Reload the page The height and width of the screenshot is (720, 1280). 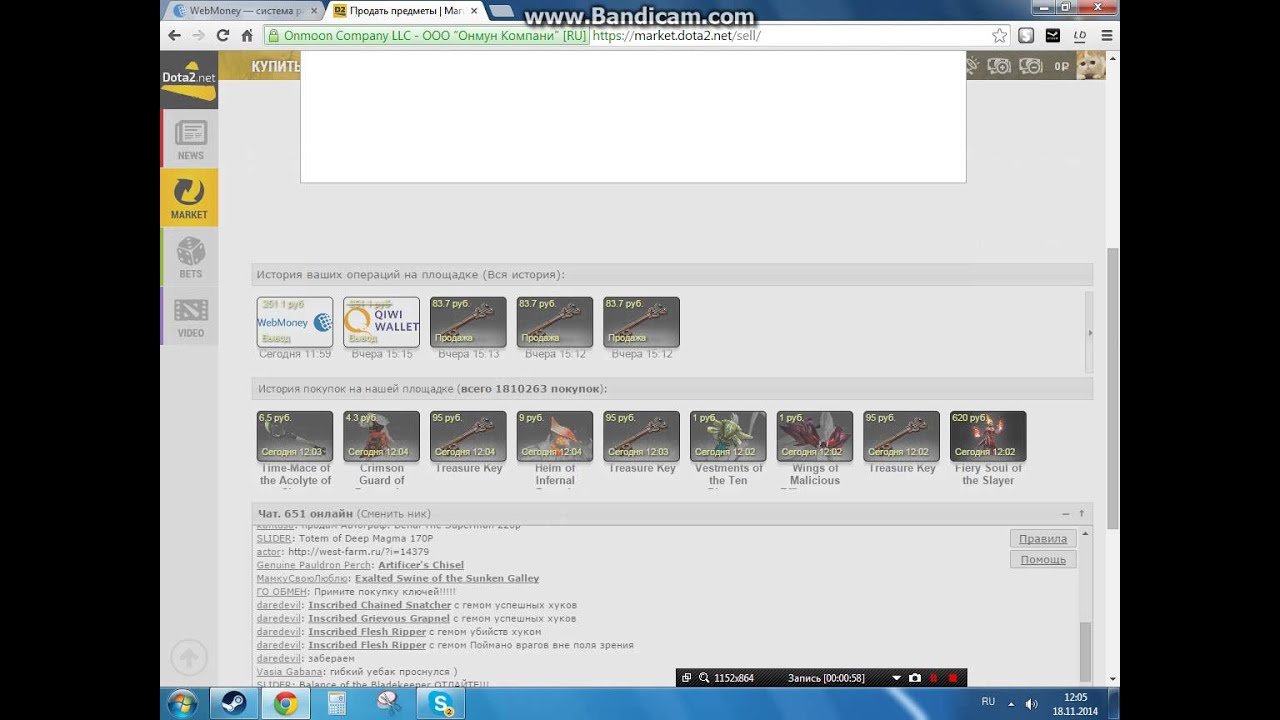(x=223, y=35)
